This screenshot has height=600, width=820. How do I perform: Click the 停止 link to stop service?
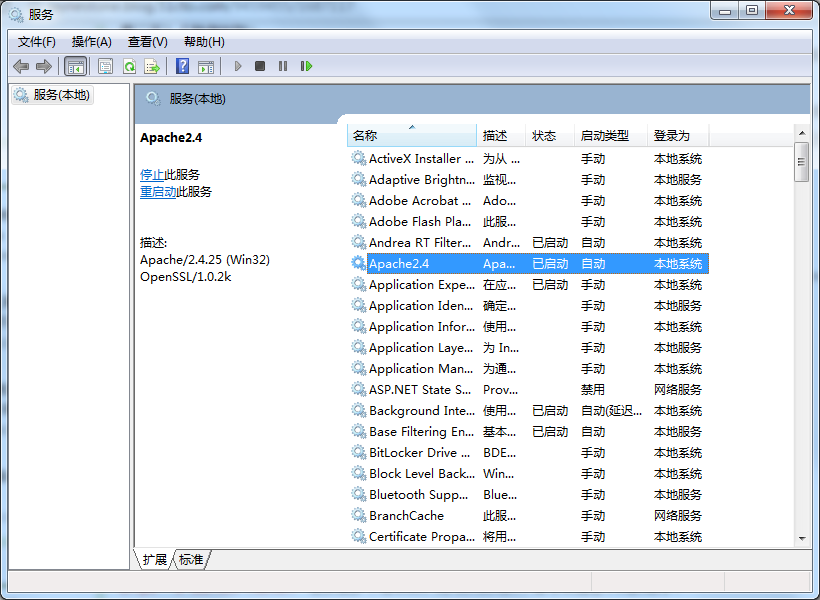point(152,175)
